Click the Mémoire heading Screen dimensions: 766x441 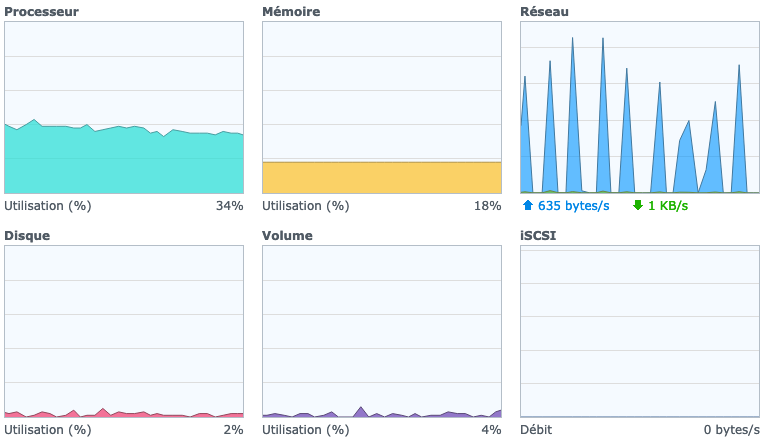coord(291,12)
